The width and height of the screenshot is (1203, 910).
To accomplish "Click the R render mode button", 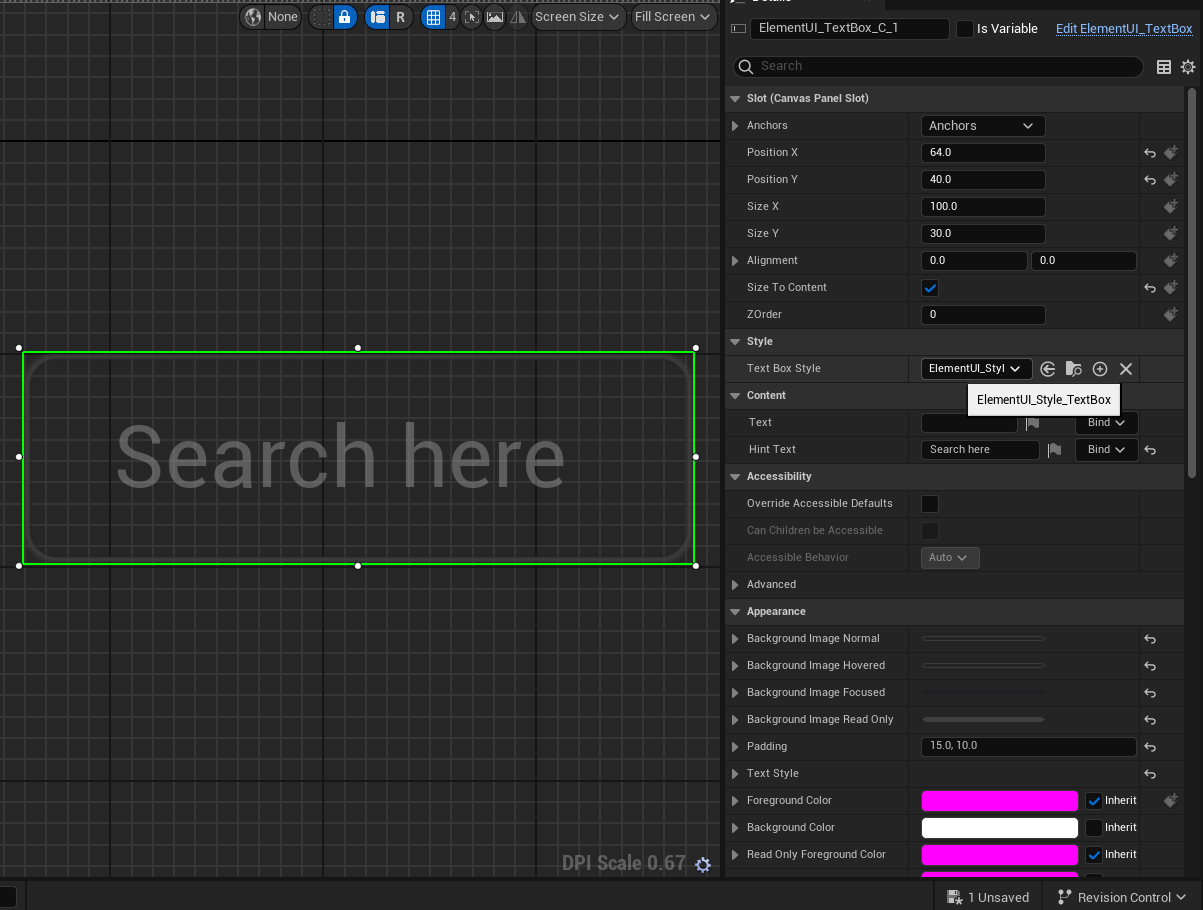I will coord(401,17).
